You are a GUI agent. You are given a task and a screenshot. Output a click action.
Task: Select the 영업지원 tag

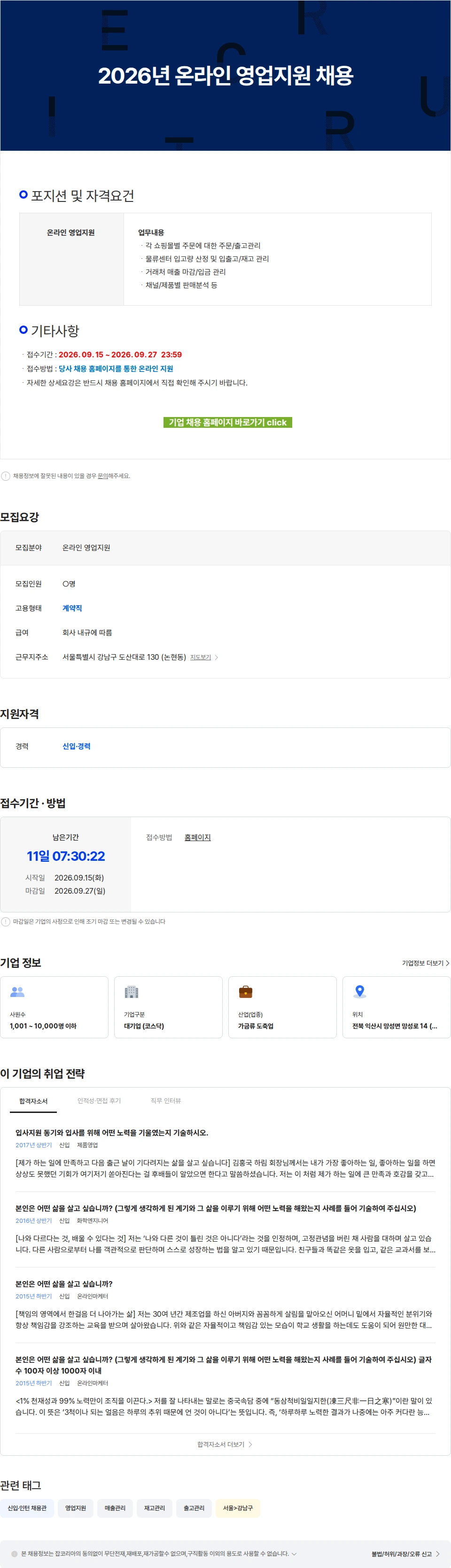coord(76,1507)
